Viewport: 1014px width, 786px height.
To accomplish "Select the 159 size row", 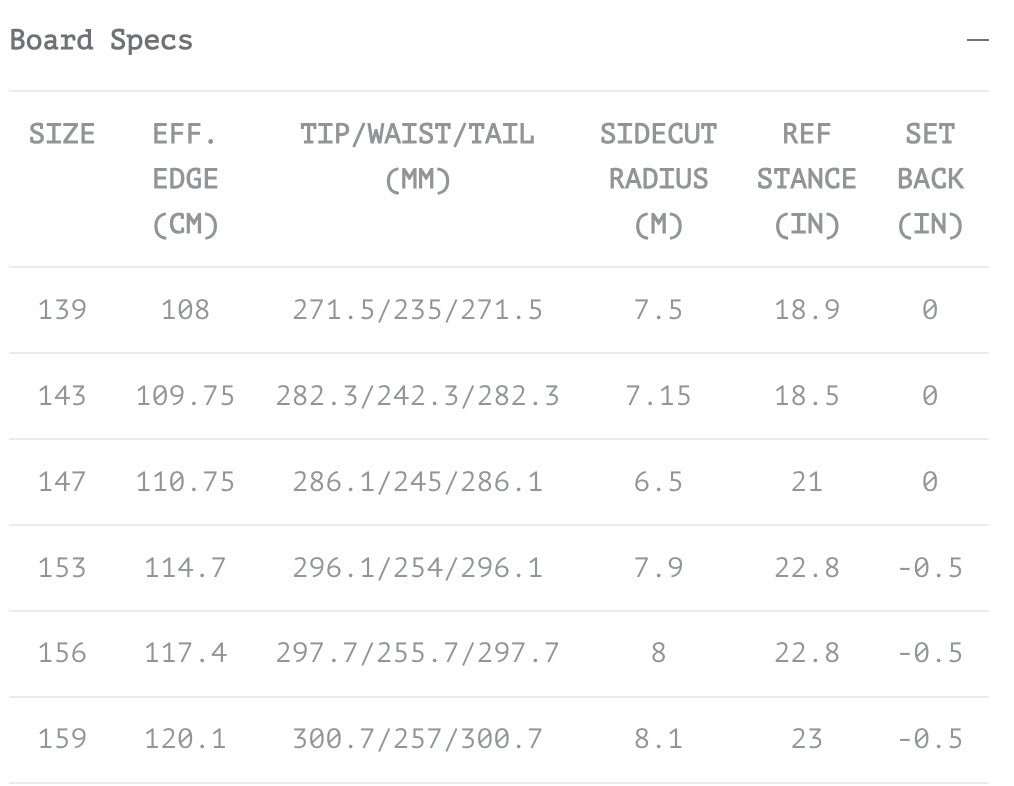I will pyautogui.click(x=62, y=740).
